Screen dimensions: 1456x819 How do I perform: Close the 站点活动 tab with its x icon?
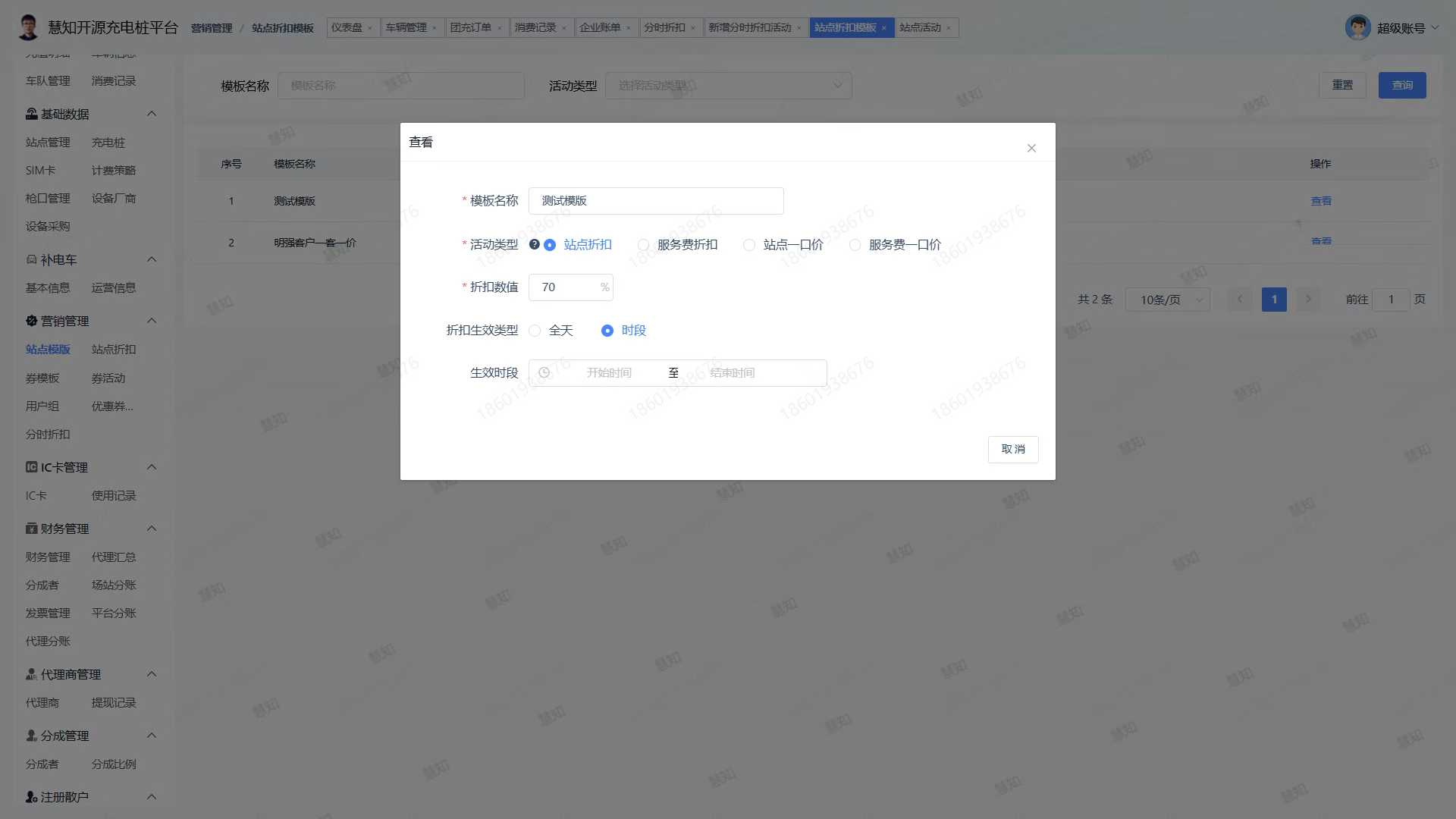[949, 28]
